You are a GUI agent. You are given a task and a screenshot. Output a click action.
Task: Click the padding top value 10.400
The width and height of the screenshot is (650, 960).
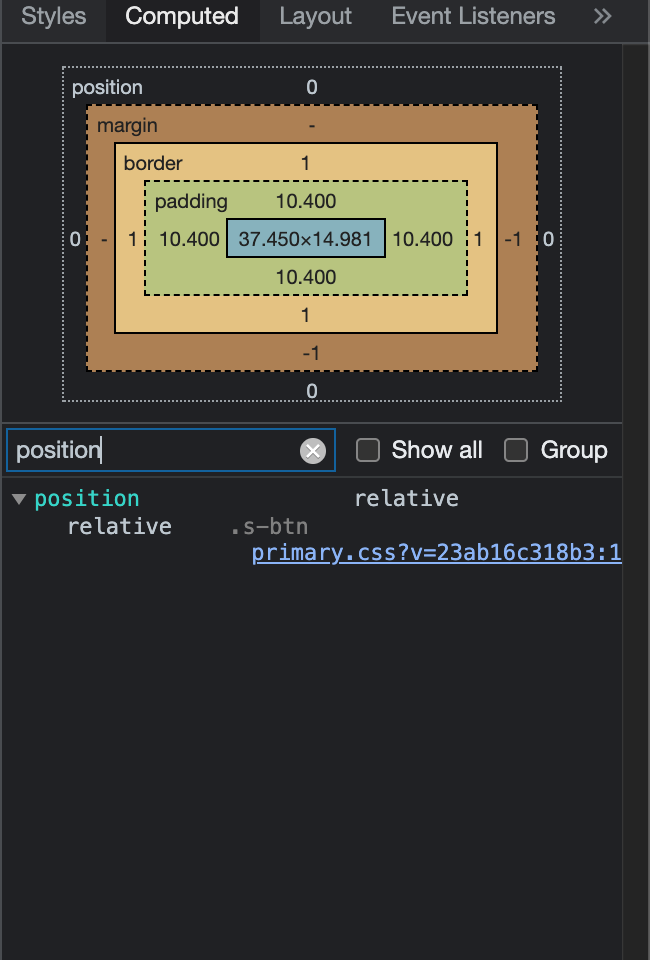tap(305, 201)
